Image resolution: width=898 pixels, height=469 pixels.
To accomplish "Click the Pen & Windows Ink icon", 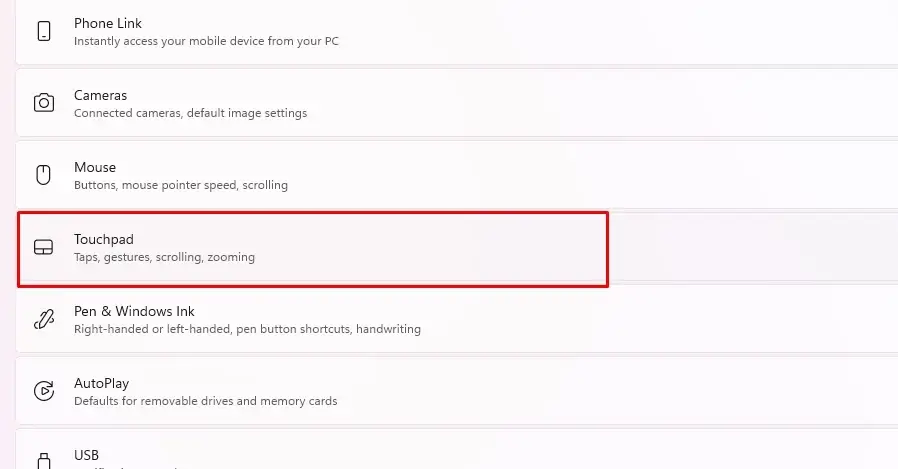I will [x=44, y=319].
